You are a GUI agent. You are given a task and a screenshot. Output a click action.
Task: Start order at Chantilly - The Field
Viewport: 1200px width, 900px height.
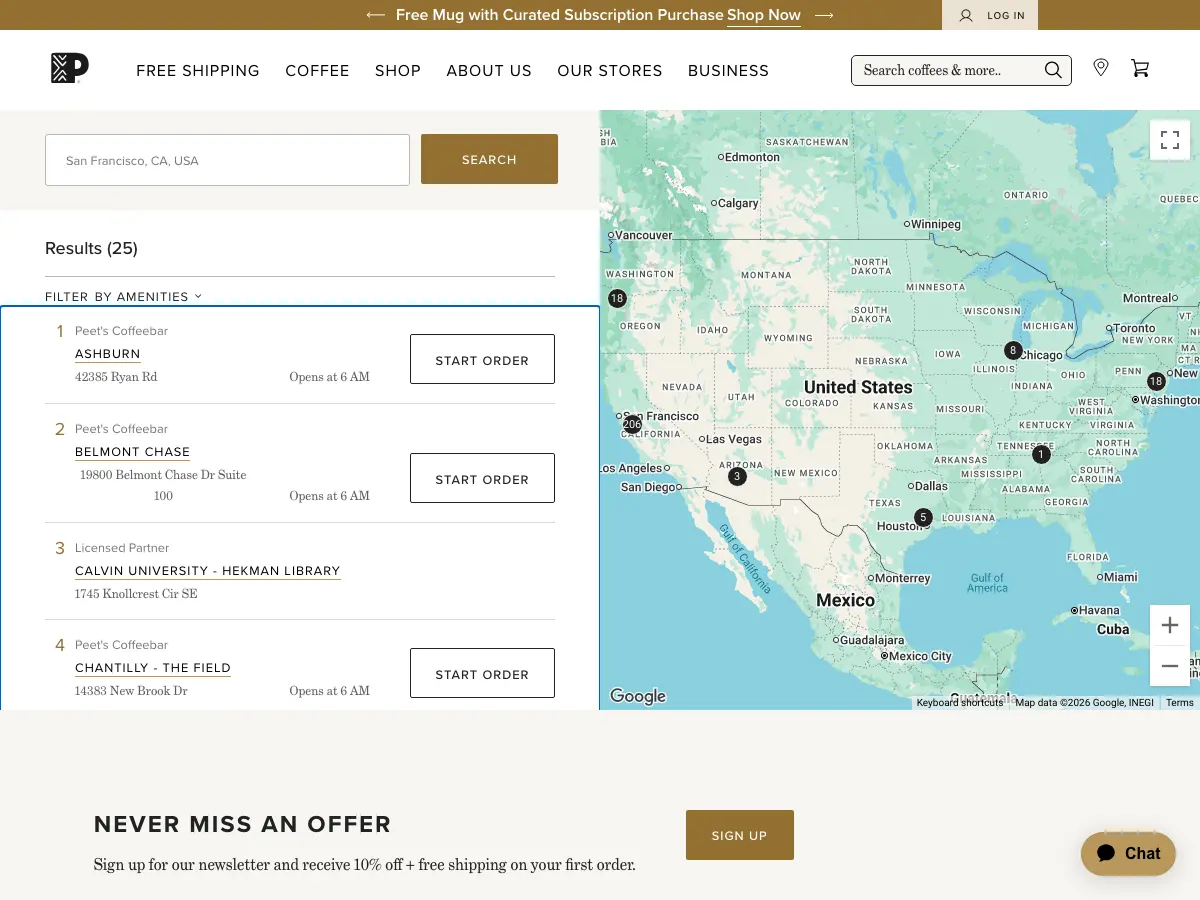(x=482, y=673)
